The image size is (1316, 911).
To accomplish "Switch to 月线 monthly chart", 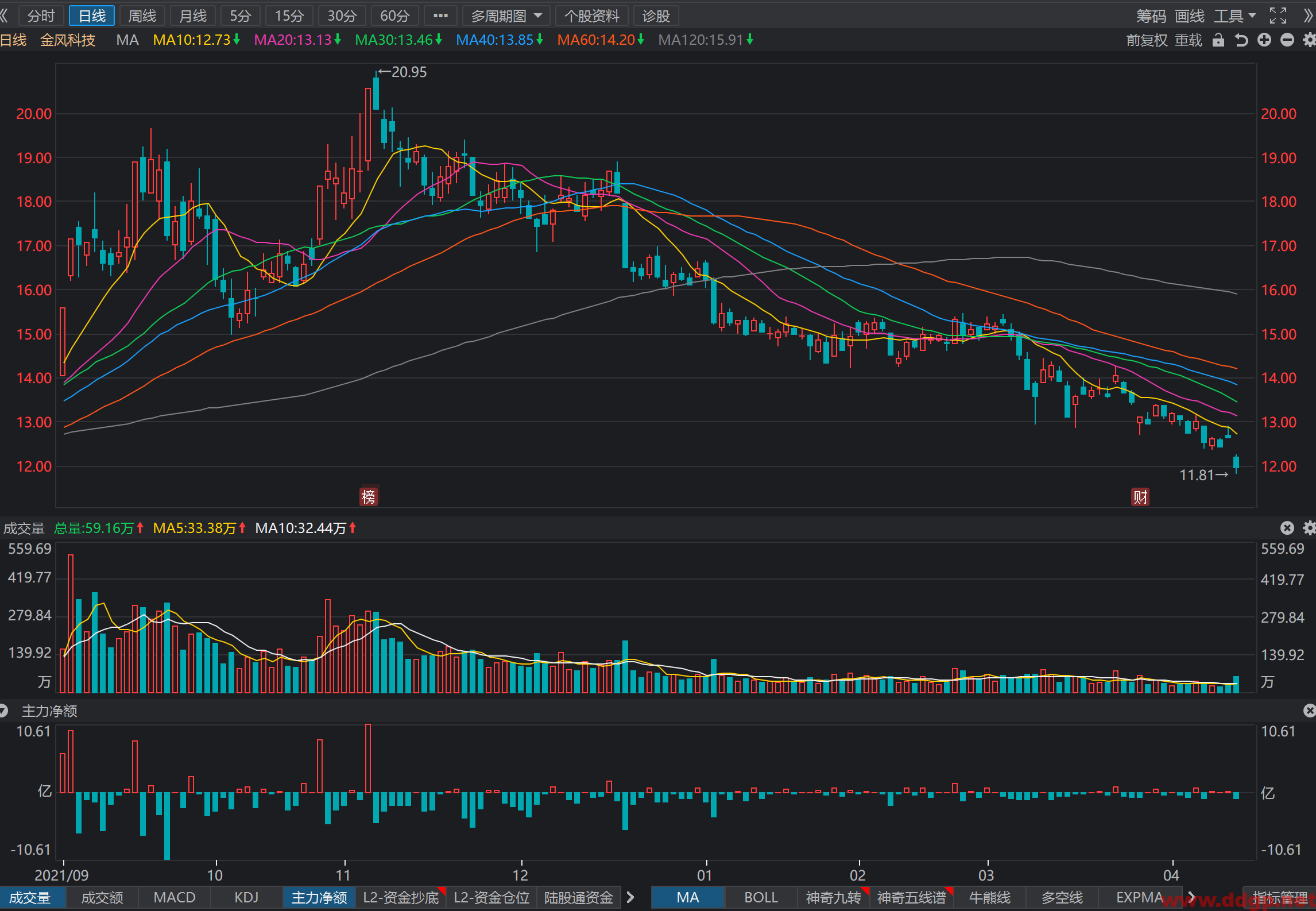I will pos(192,16).
